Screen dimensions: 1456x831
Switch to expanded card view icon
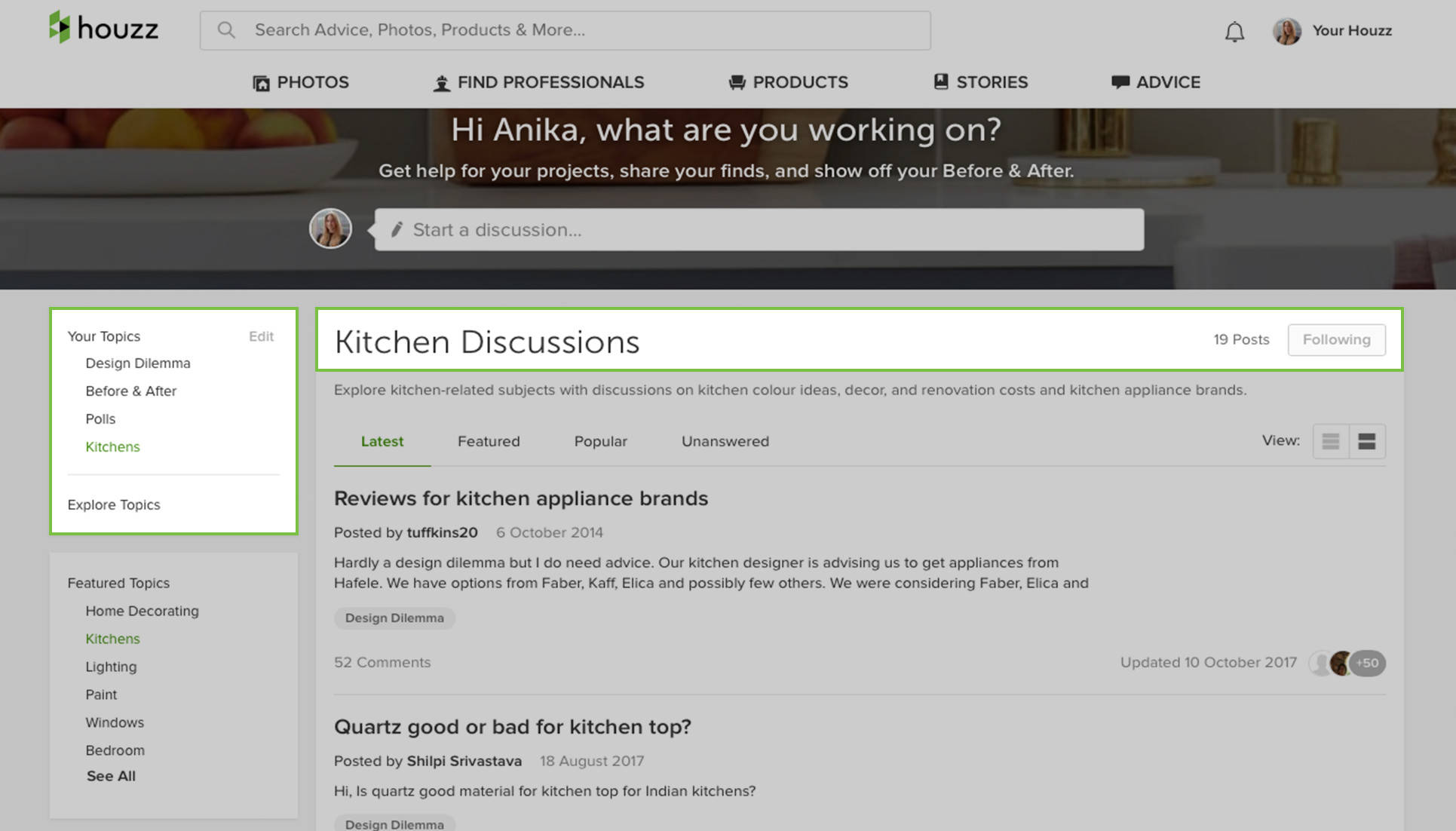(1366, 442)
